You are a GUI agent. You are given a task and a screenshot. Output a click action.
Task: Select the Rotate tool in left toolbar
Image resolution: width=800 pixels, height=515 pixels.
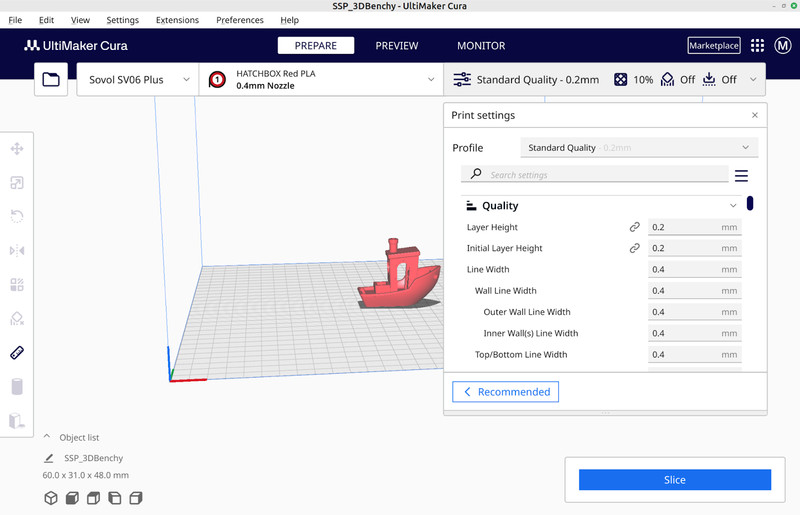click(x=17, y=216)
